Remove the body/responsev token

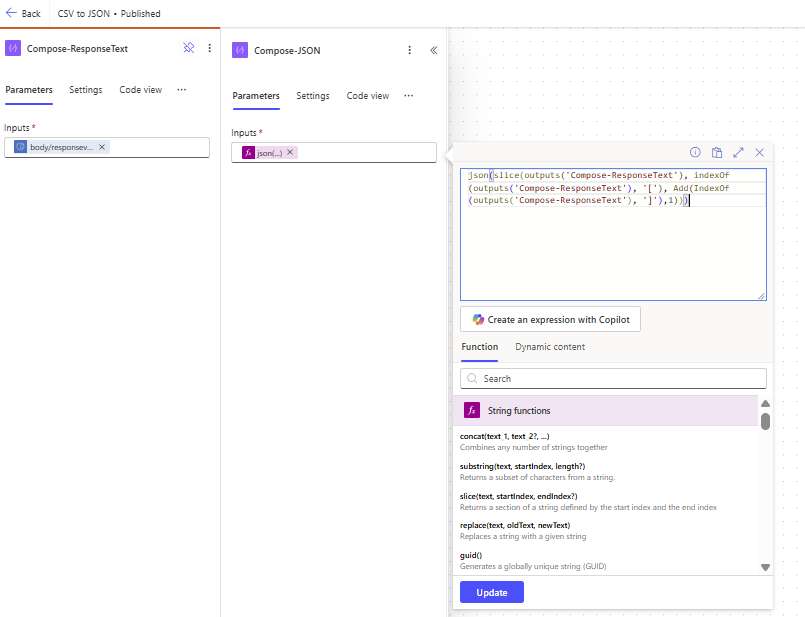[x=102, y=147]
